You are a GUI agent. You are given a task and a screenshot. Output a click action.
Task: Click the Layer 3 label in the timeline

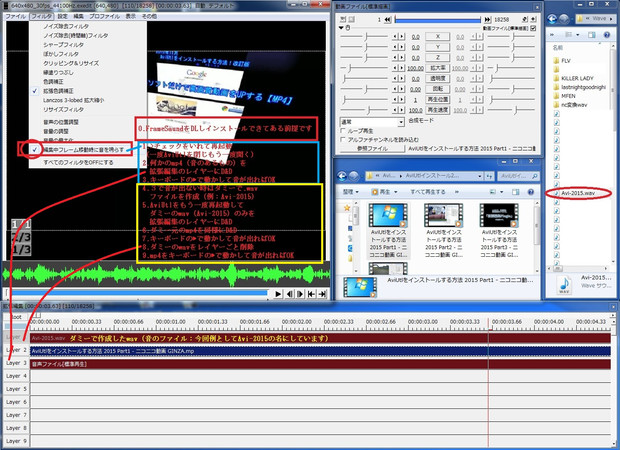point(14,362)
